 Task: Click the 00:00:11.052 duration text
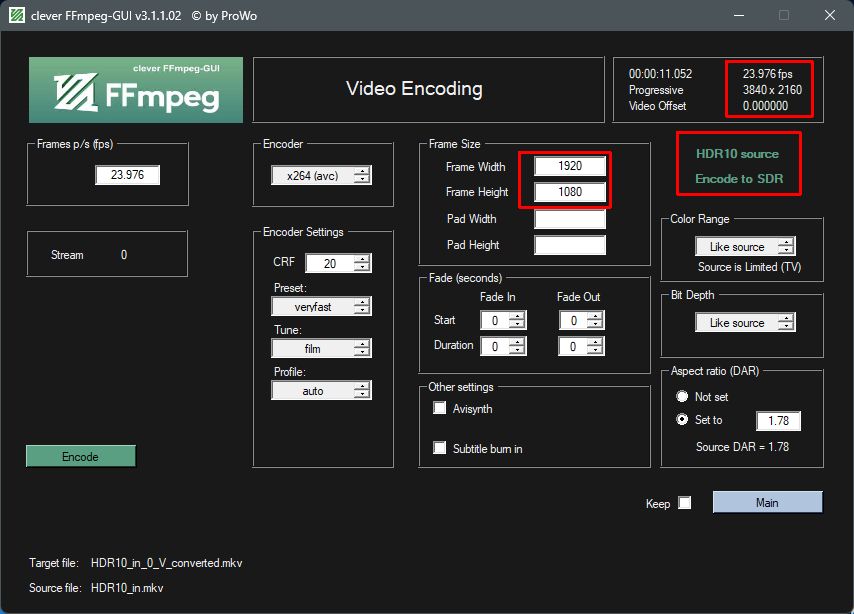660,74
